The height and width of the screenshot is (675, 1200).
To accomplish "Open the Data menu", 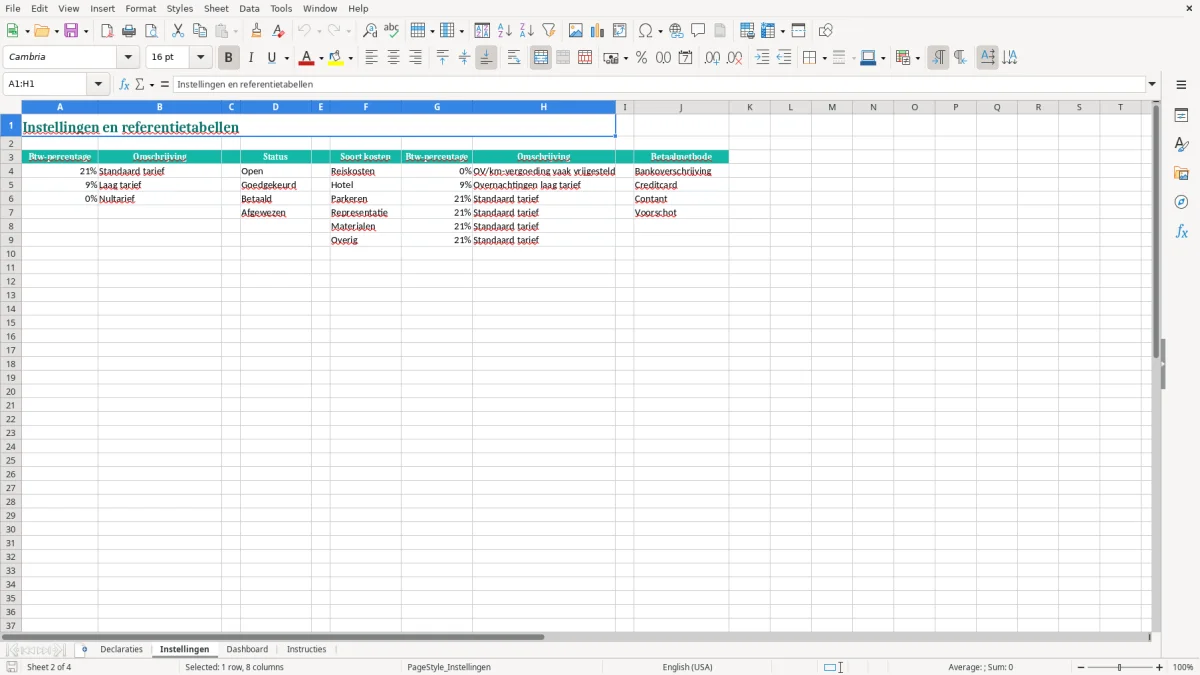I will (249, 8).
